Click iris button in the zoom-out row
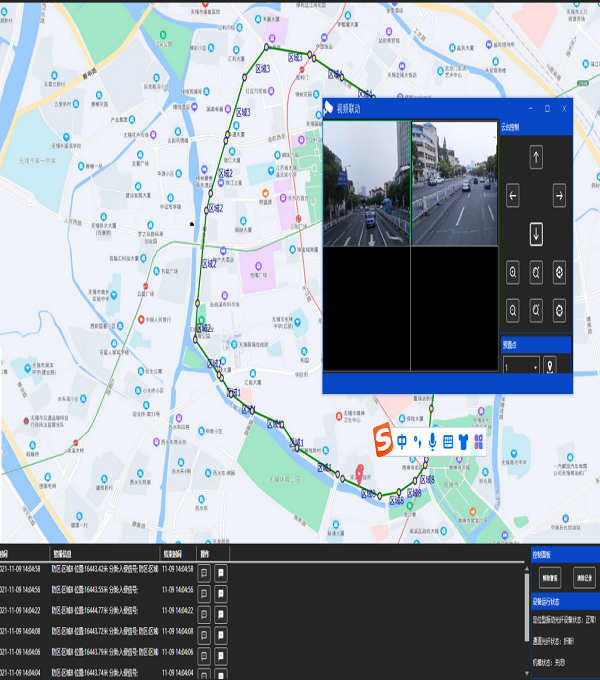Image resolution: width=600 pixels, height=680 pixels. point(559,311)
